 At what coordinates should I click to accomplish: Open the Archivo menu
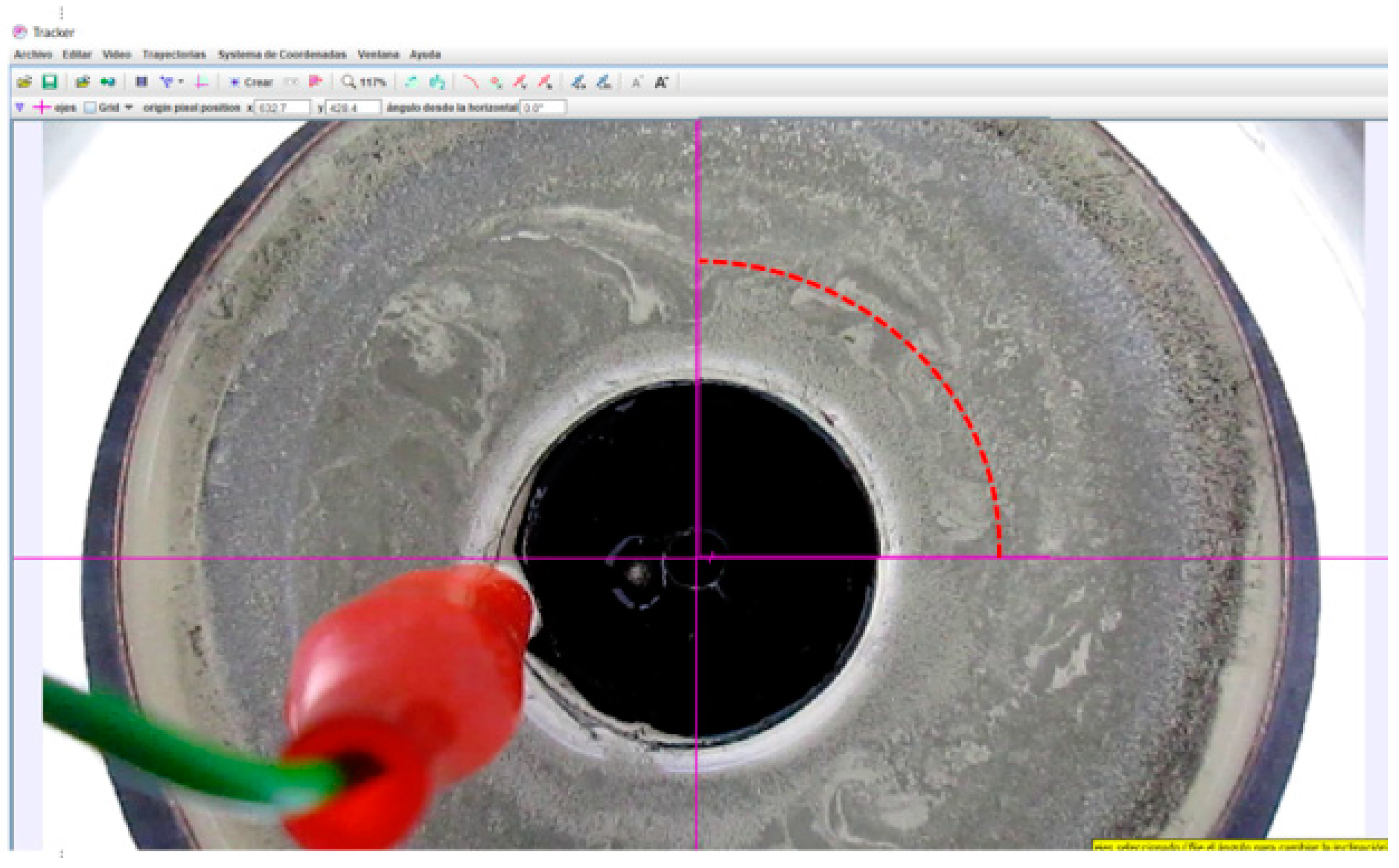coord(33,54)
